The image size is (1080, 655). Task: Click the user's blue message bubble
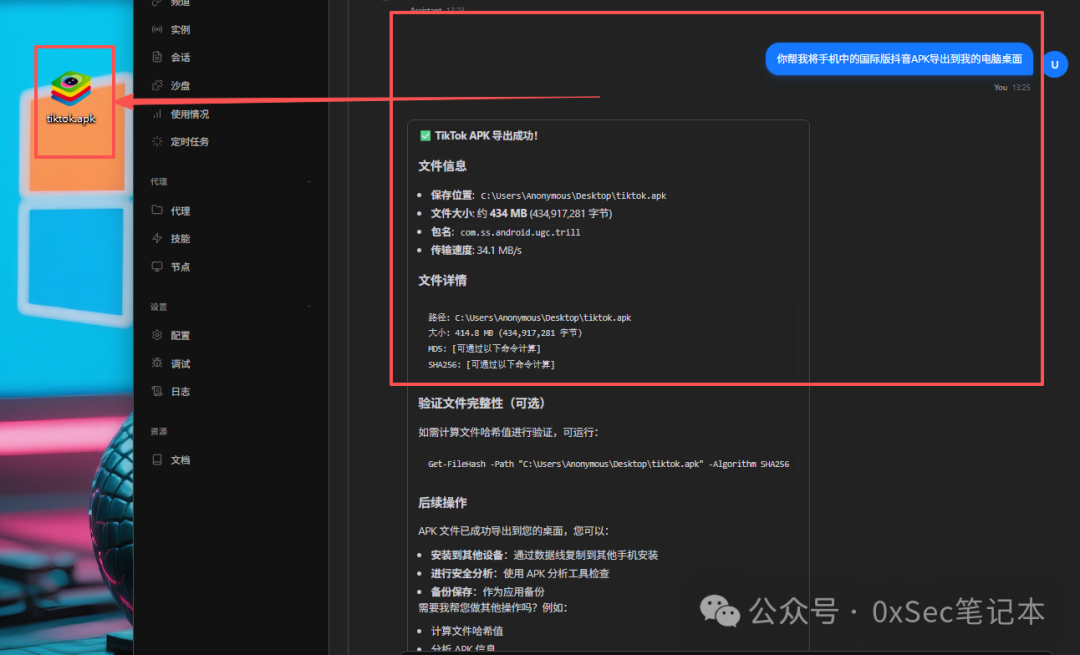tap(899, 59)
